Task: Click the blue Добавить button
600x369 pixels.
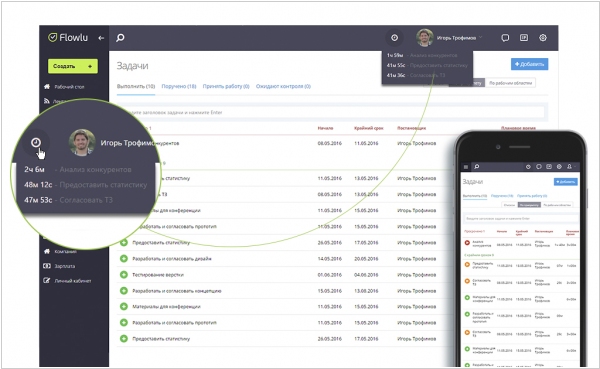Action: click(x=529, y=64)
